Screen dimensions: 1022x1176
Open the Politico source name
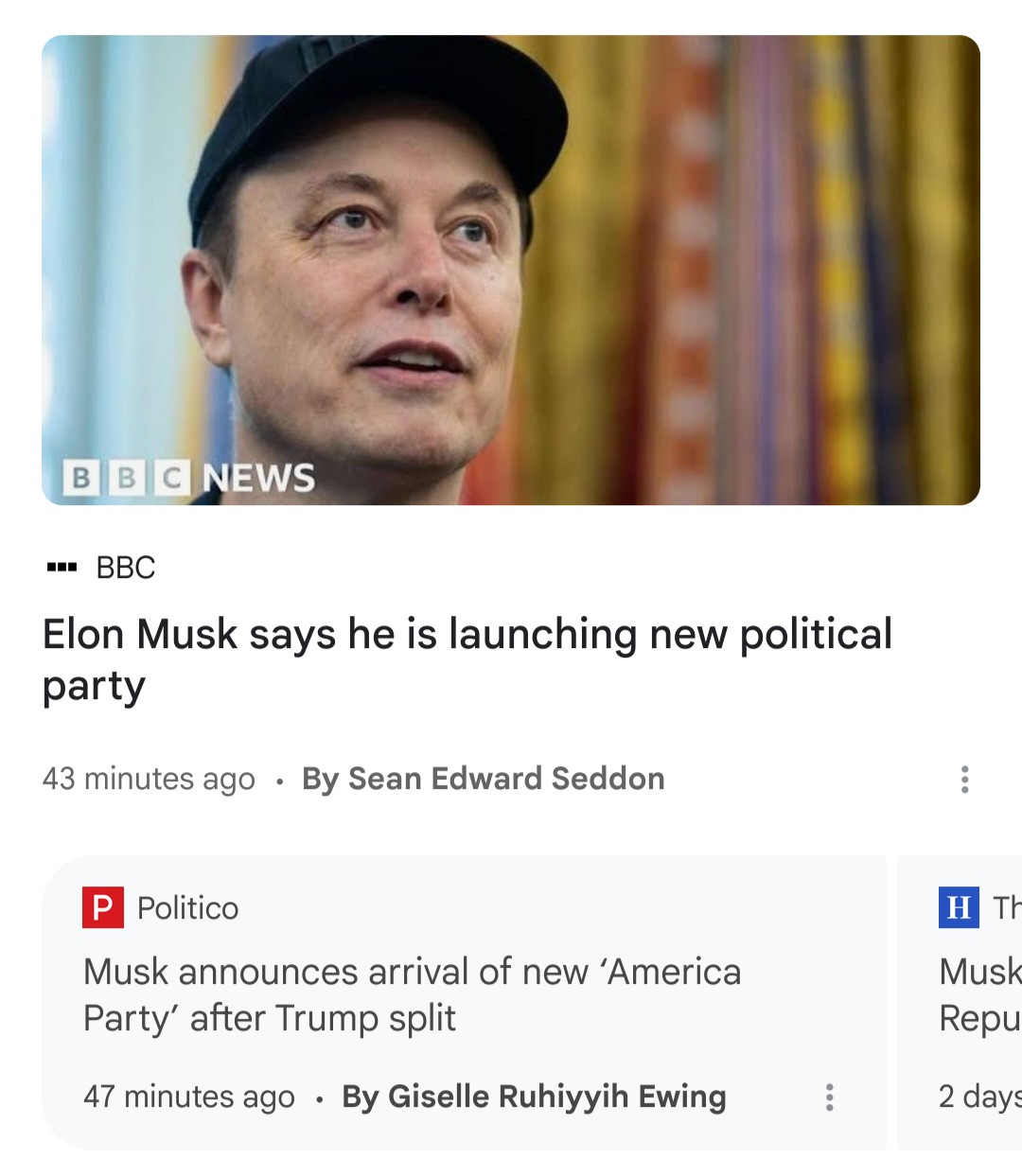[188, 908]
